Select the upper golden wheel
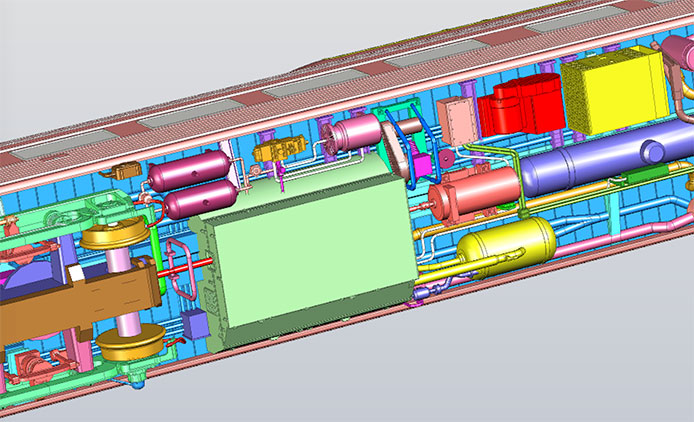 (x=114, y=234)
